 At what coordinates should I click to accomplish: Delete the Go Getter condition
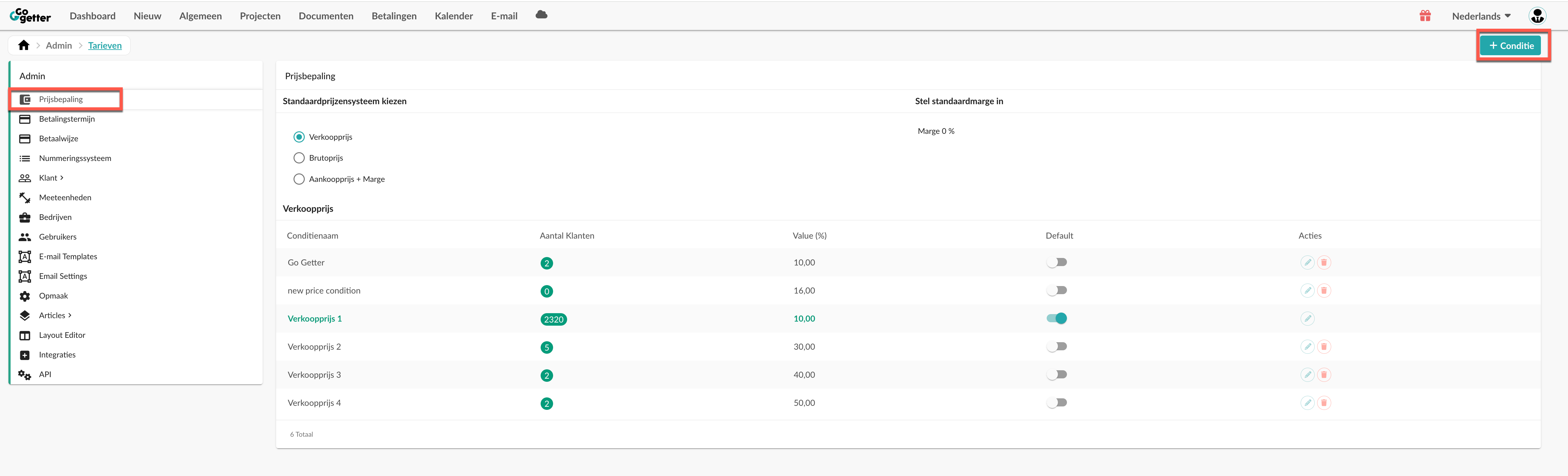(1323, 263)
